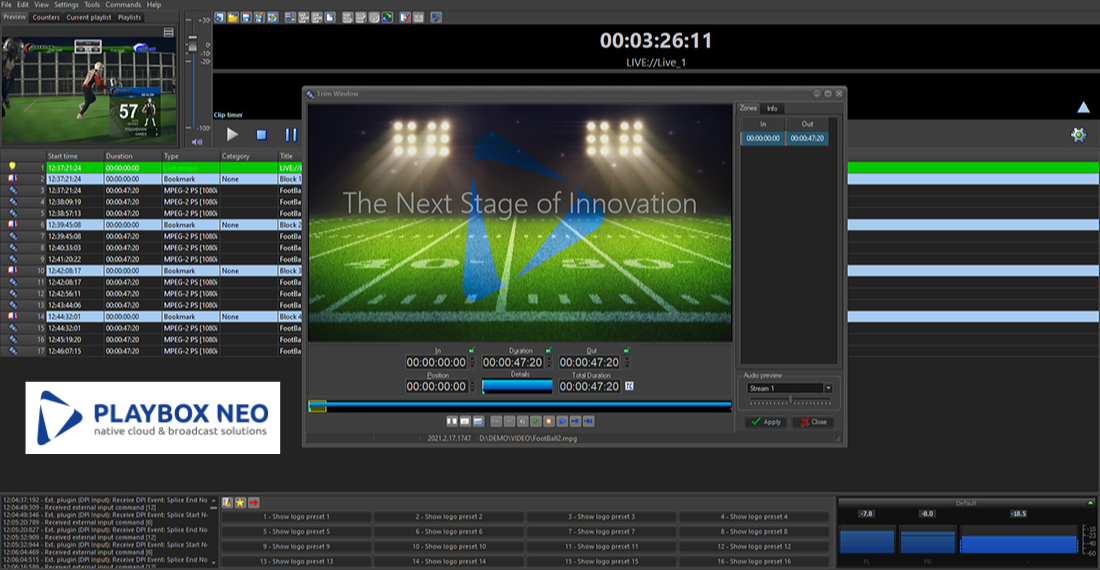The height and width of the screenshot is (570, 1100).
Task: Switch to the Current playlist tab
Action: [x=89, y=18]
